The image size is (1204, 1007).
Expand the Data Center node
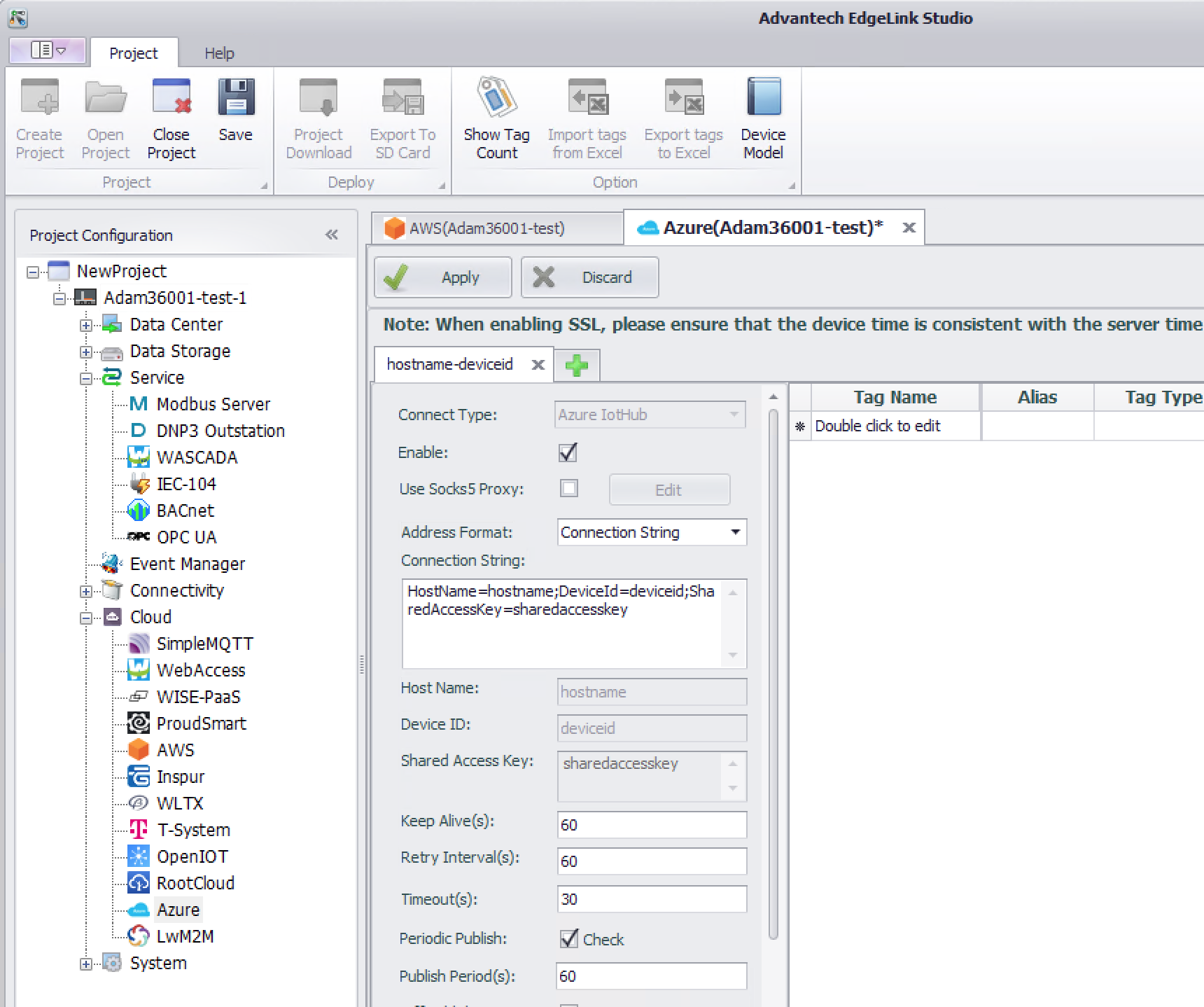86,325
